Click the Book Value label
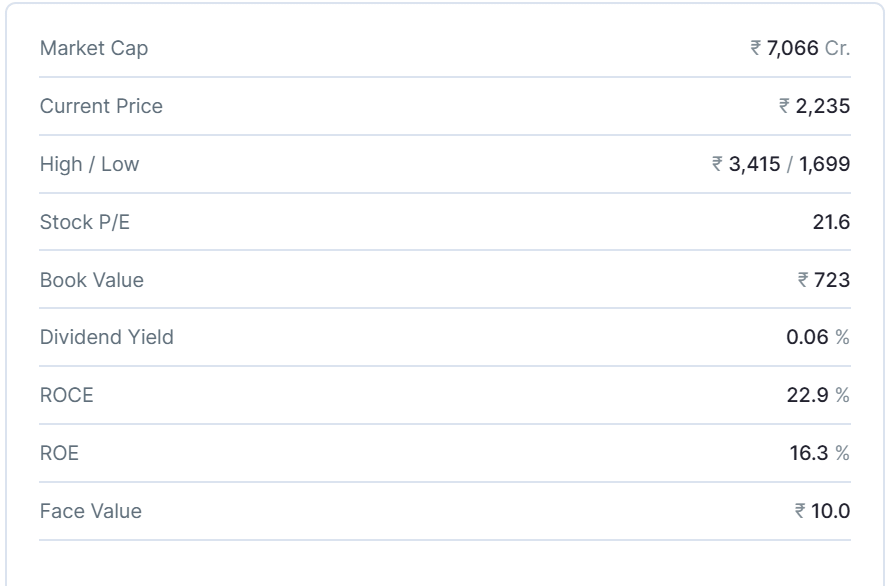Screen dimensions: 892x586 (92, 280)
